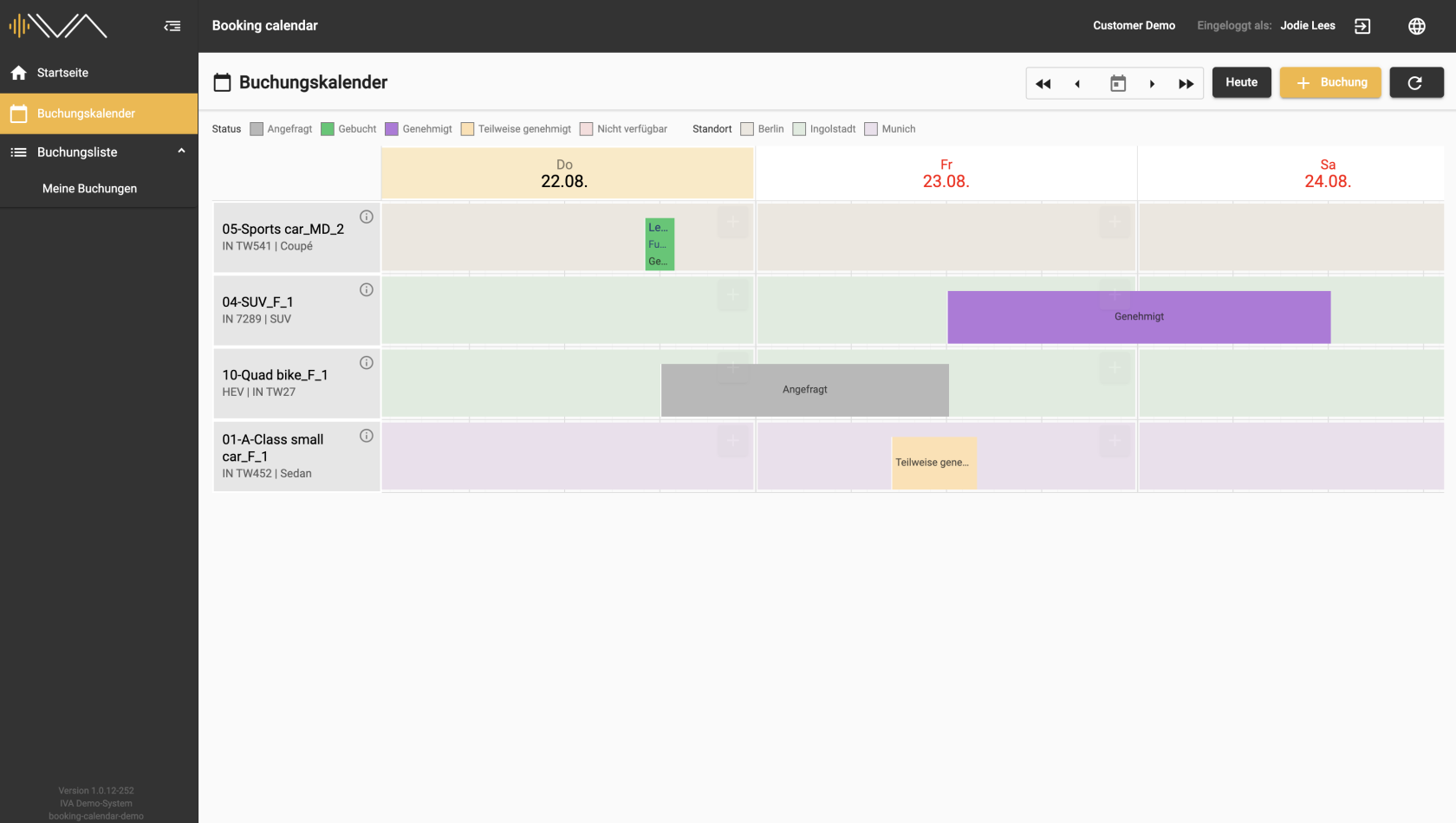This screenshot has height=823, width=1456.
Task: Show info for 05-Sports car_MD_2
Action: 367,217
